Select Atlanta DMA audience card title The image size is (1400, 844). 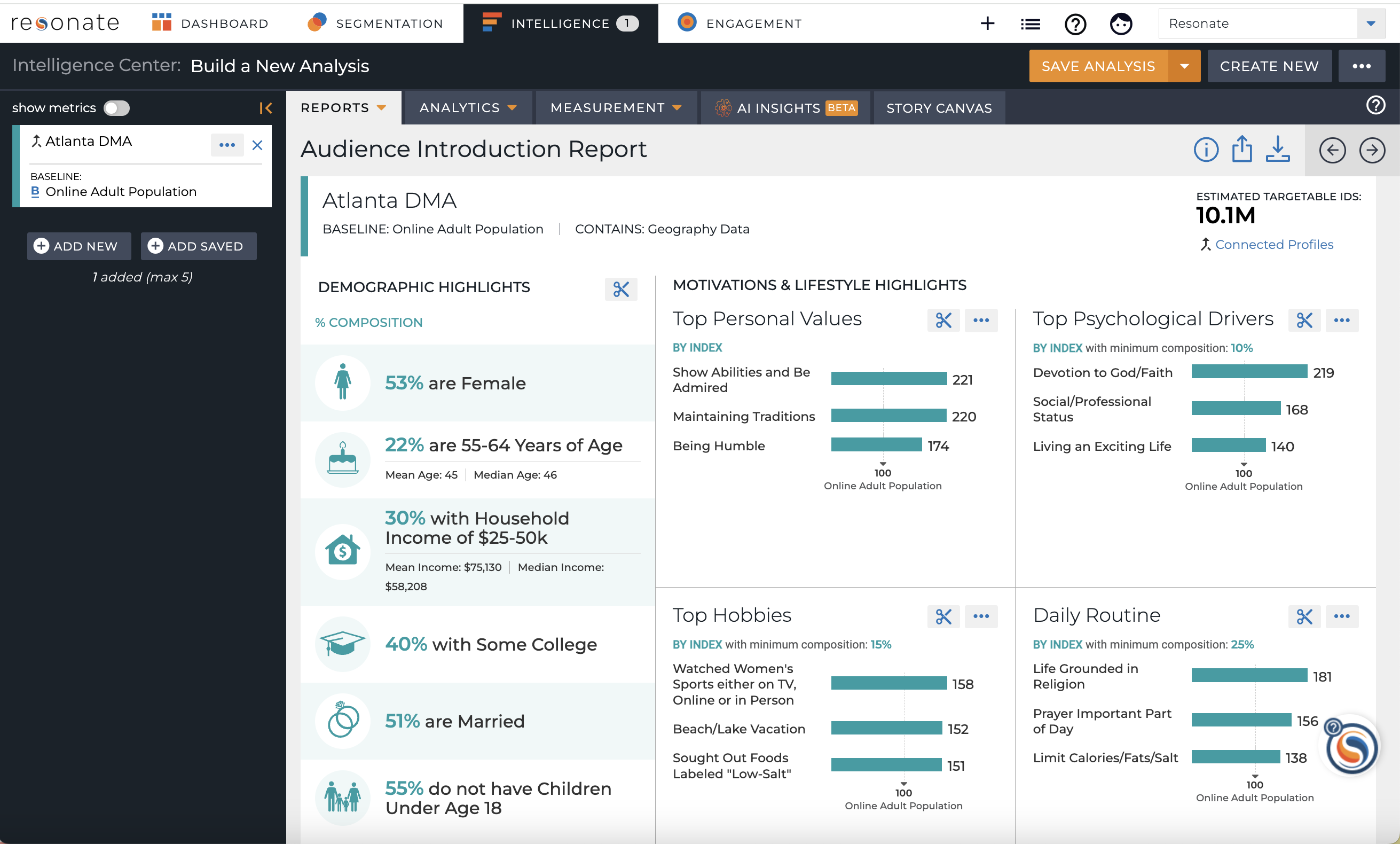coord(89,141)
